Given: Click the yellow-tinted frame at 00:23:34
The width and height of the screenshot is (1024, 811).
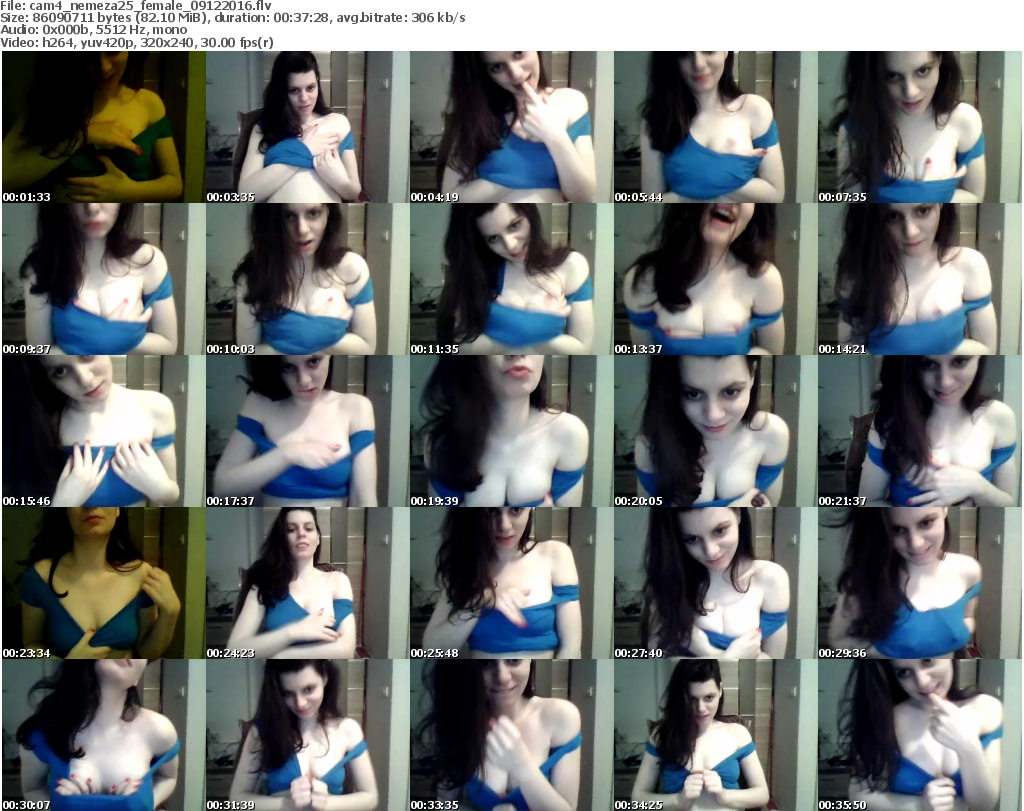Looking at the screenshot, I should 104,583.
